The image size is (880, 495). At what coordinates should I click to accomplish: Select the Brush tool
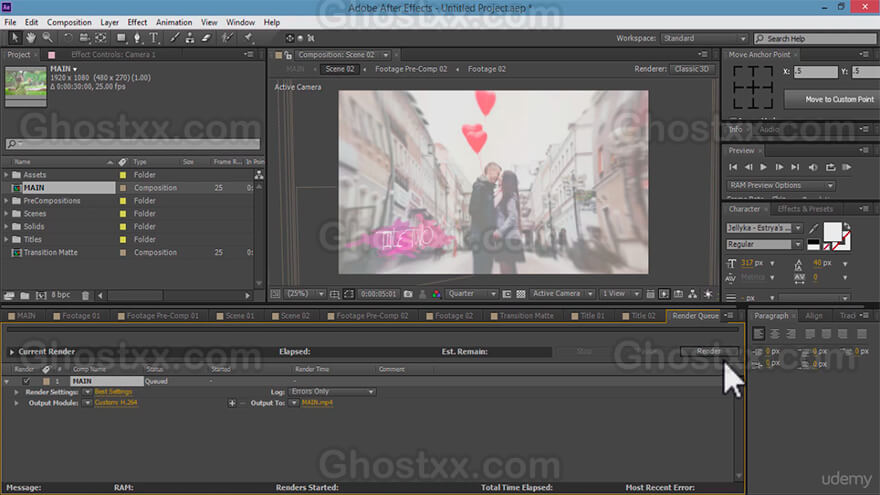click(175, 38)
